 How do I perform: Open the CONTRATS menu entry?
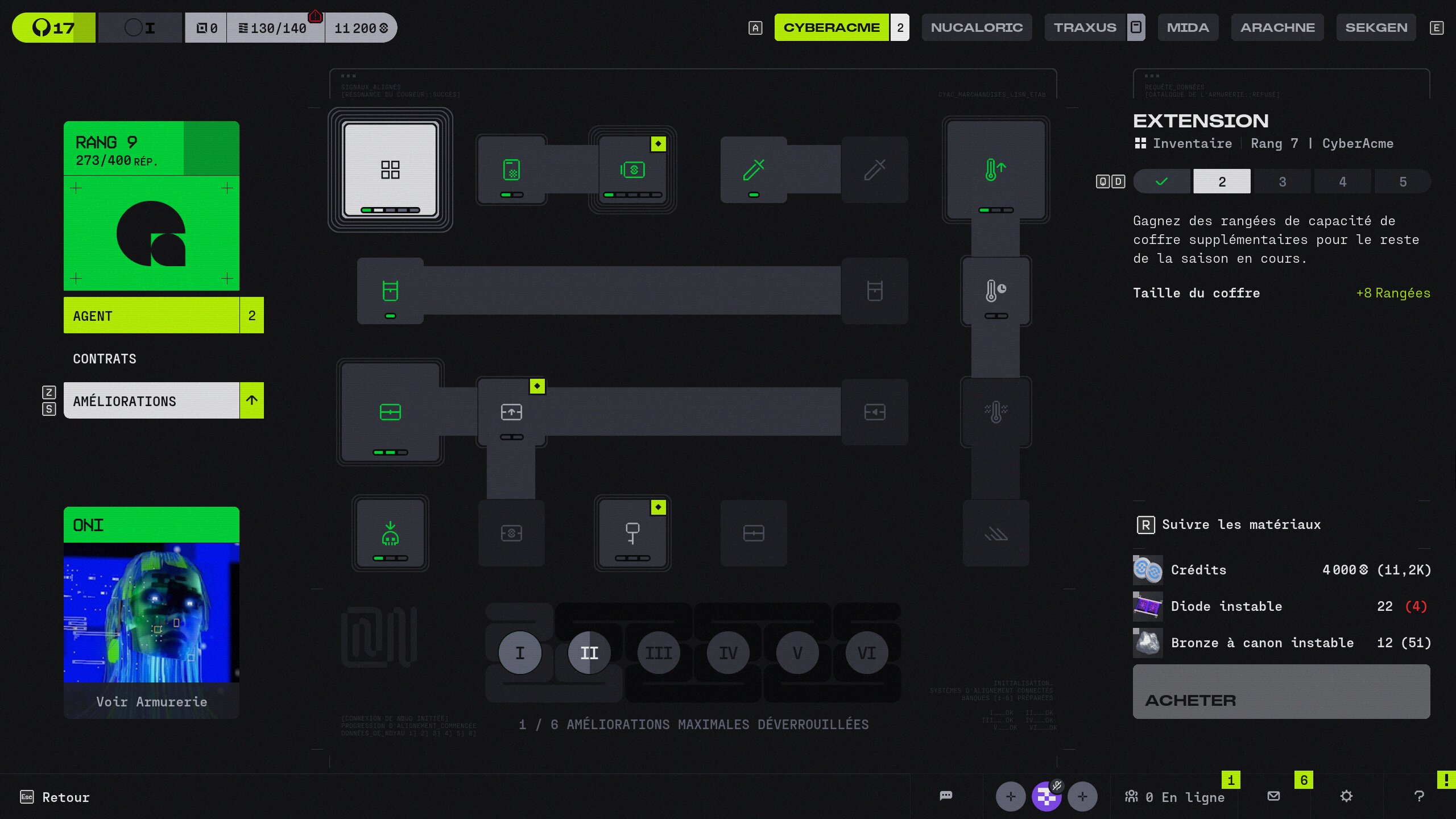coord(105,359)
